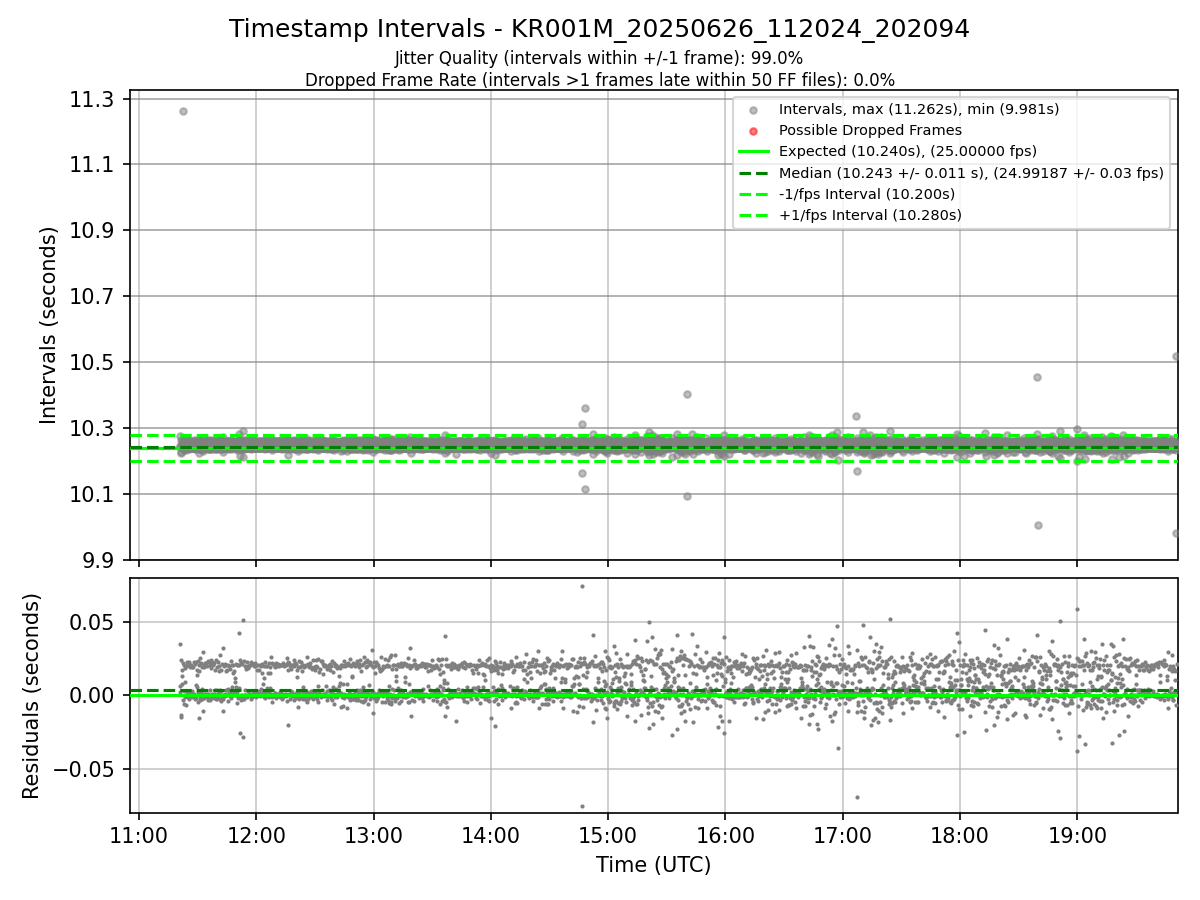The width and height of the screenshot is (1200, 900).
Task: Click the 'Expected (10.240s), (25.00000 fps)' legend entry
Action: [908, 151]
